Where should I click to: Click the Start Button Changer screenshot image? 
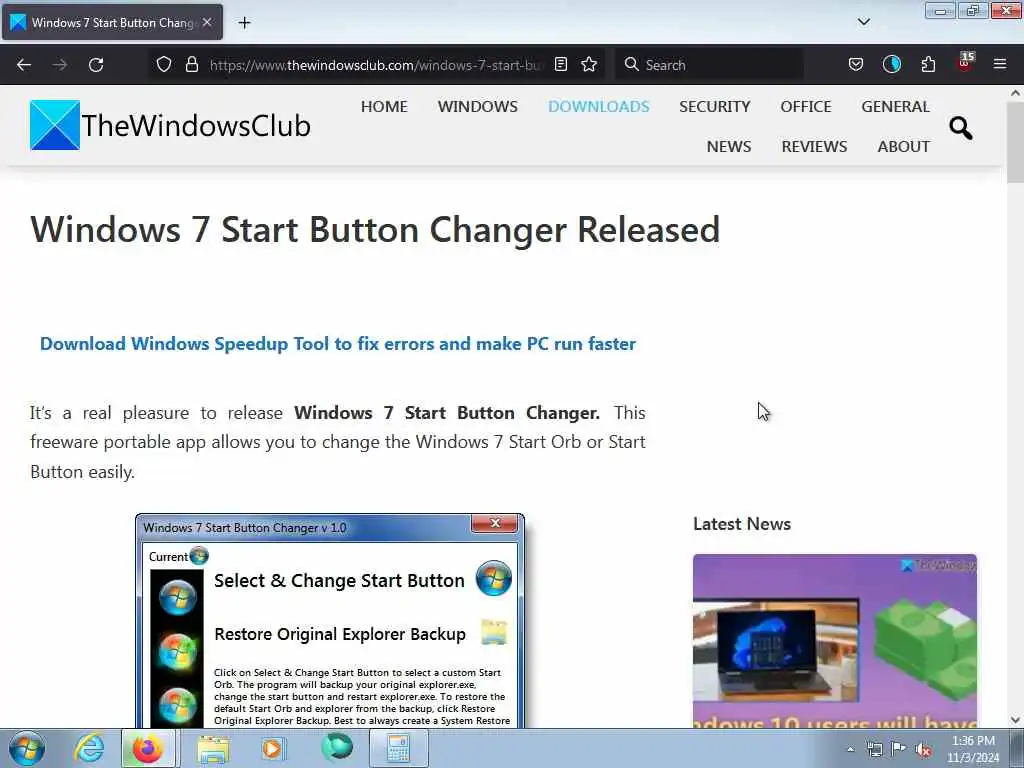[x=330, y=620]
